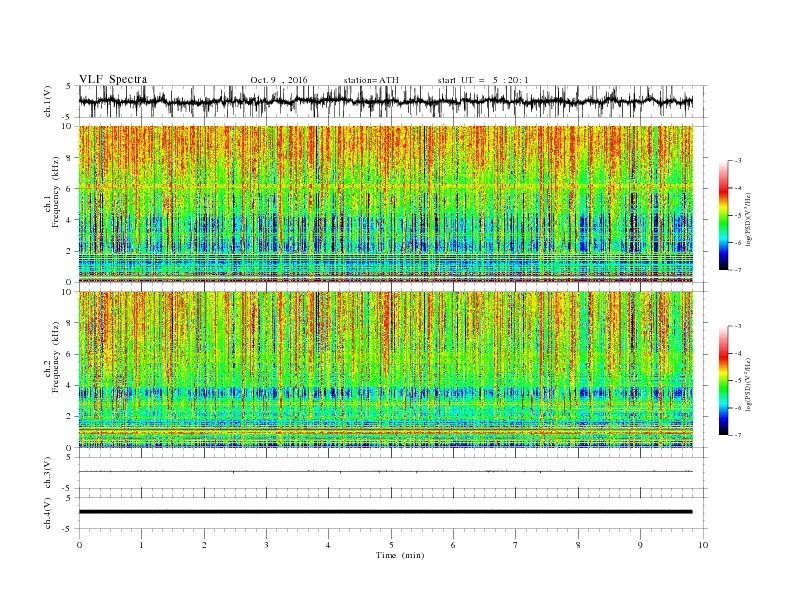Click the thick ch.4 voltage trace
Screen dimensions: 792x612
click(x=385, y=512)
